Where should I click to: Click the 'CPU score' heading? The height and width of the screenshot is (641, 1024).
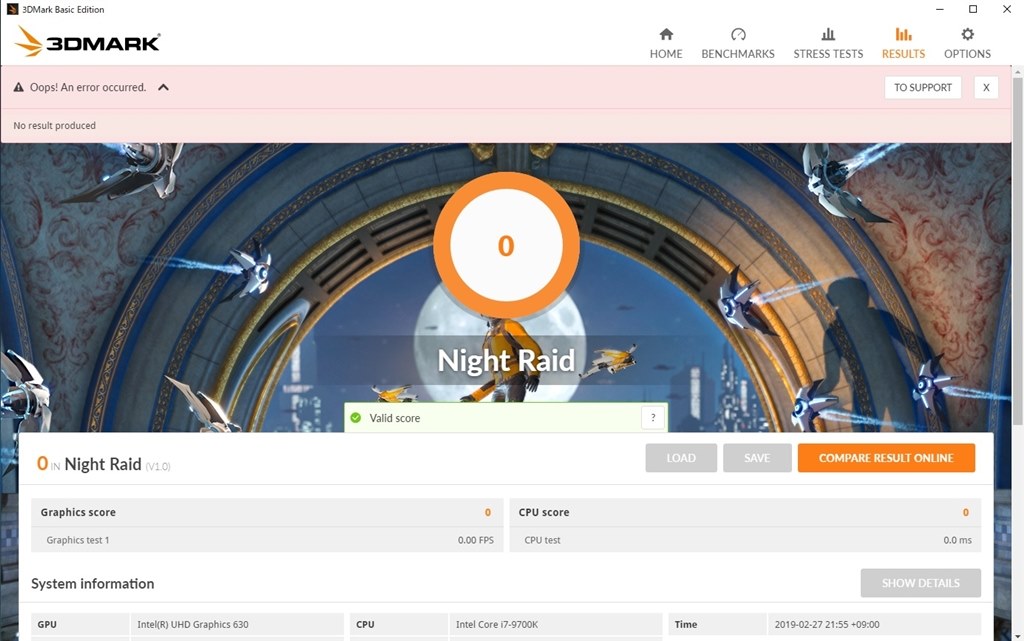543,512
